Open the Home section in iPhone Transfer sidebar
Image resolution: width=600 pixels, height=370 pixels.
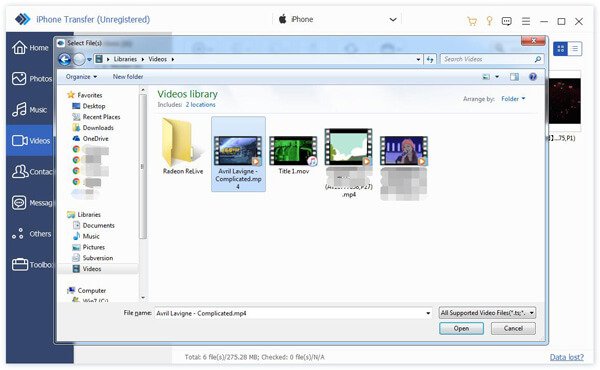(30, 48)
